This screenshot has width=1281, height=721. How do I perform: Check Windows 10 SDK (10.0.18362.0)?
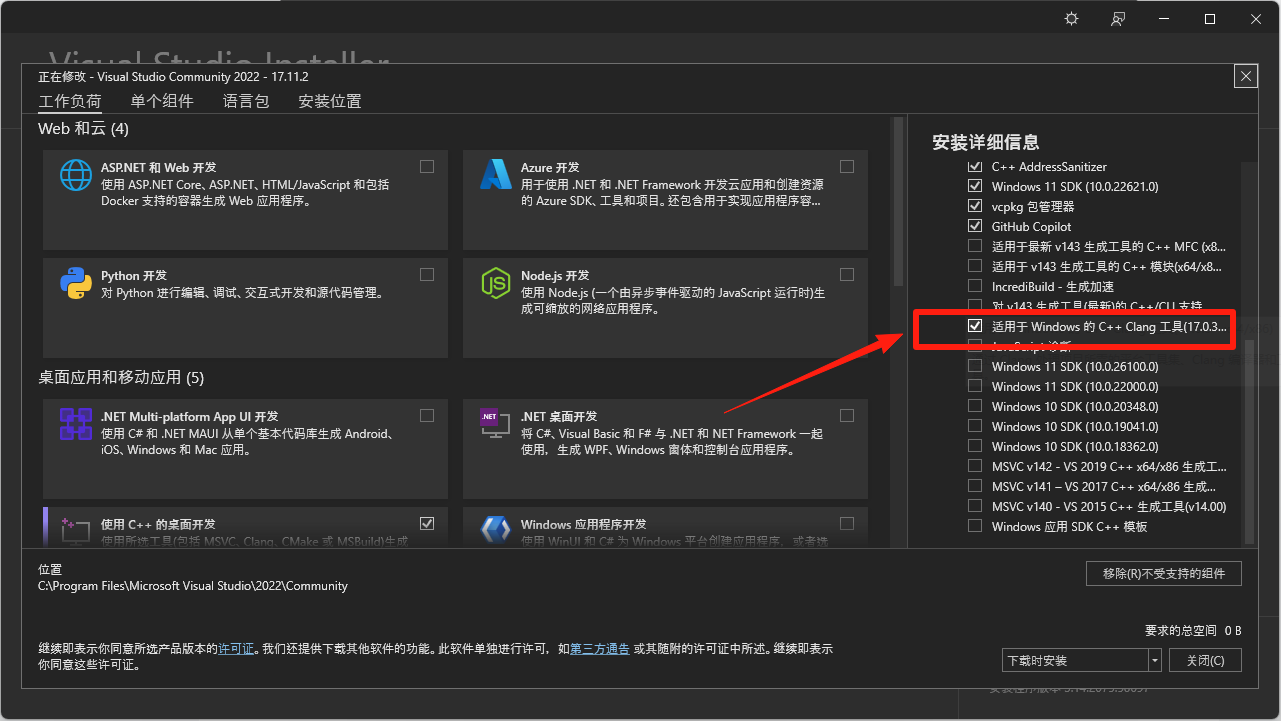point(975,446)
